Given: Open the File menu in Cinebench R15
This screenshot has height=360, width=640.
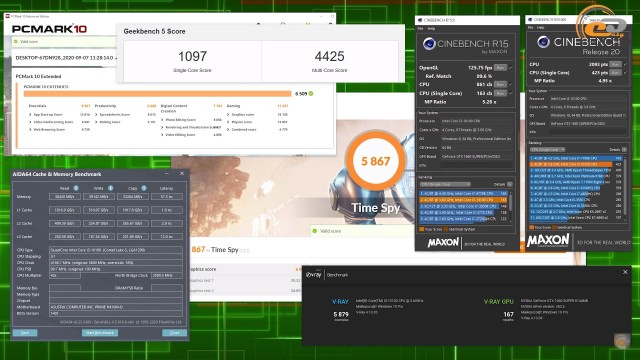Looking at the screenshot, I should [x=420, y=29].
